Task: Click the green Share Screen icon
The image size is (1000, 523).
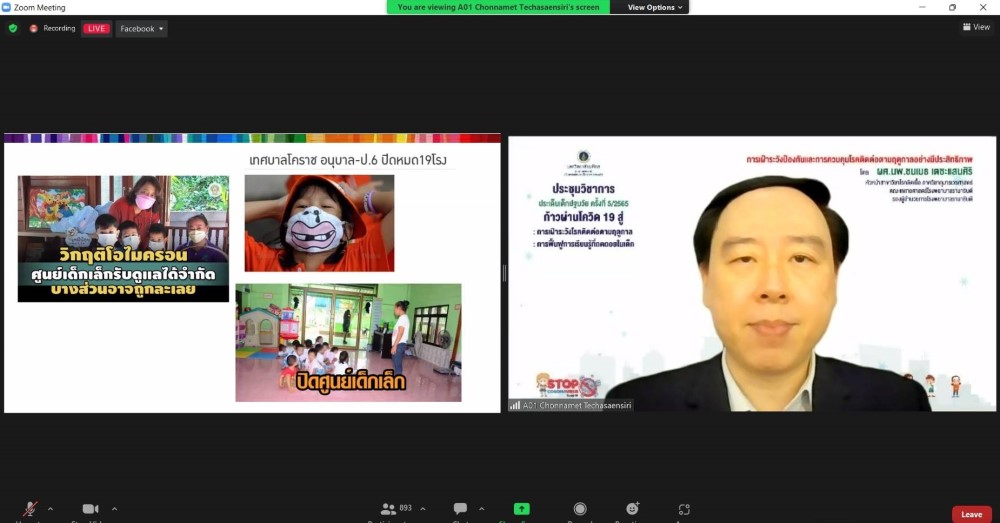Action: 521,509
